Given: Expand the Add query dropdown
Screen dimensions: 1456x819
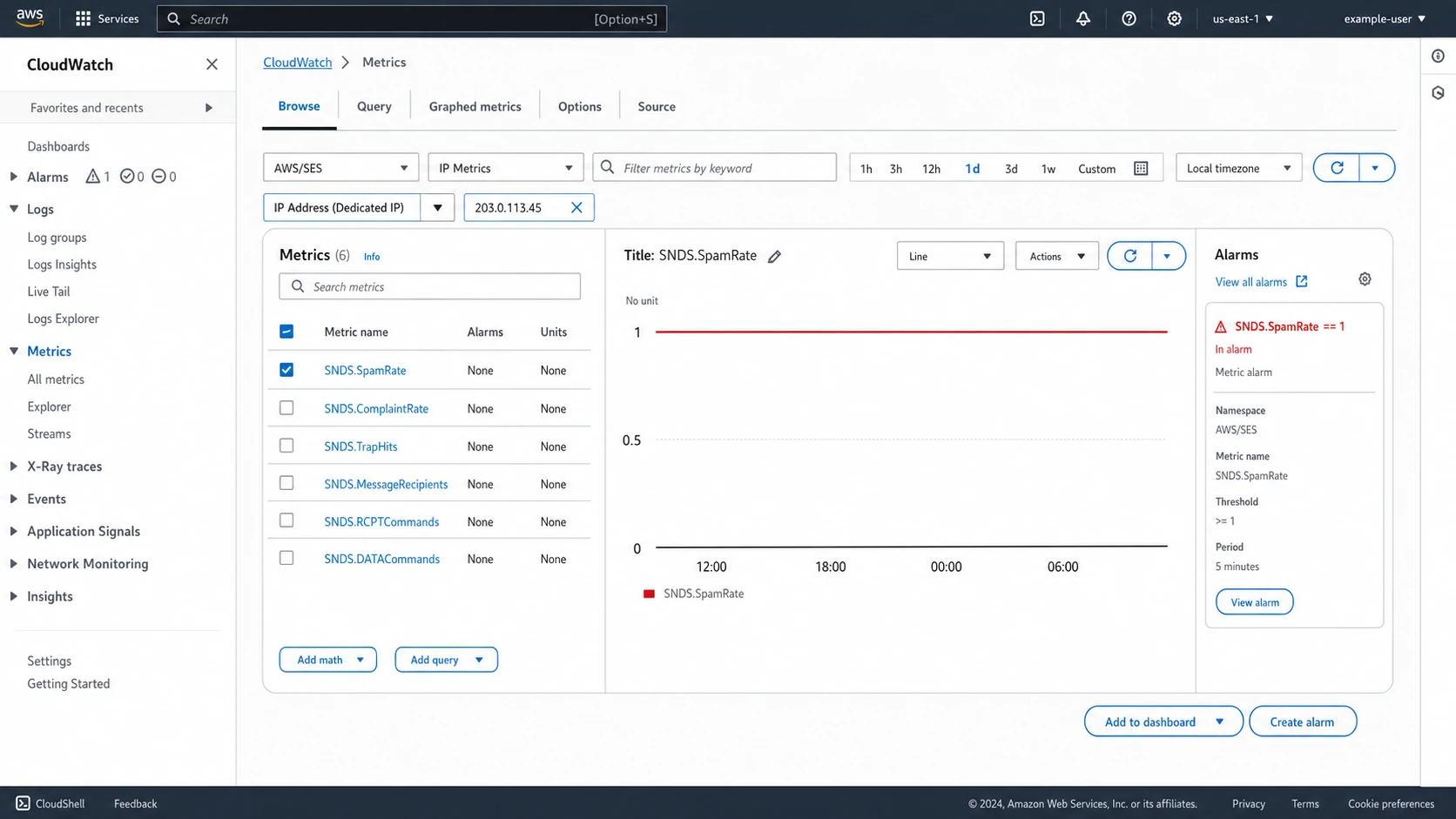Looking at the screenshot, I should point(446,660).
